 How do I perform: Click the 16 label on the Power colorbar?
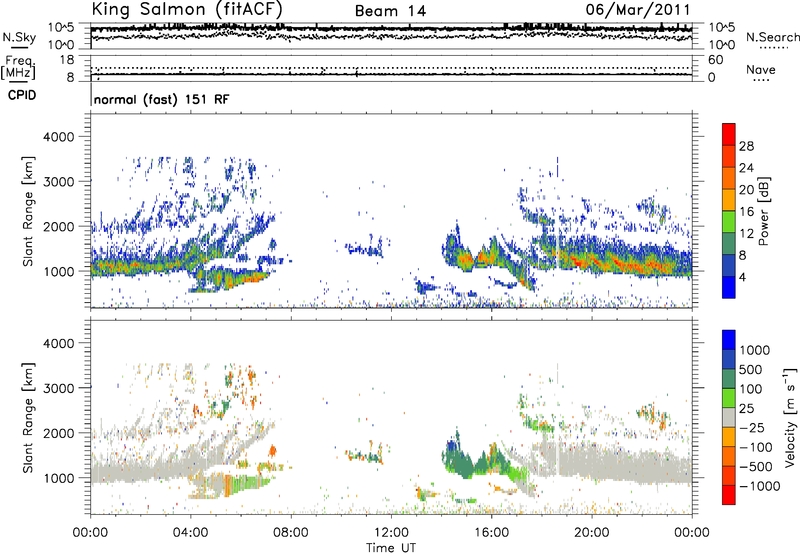click(x=746, y=212)
